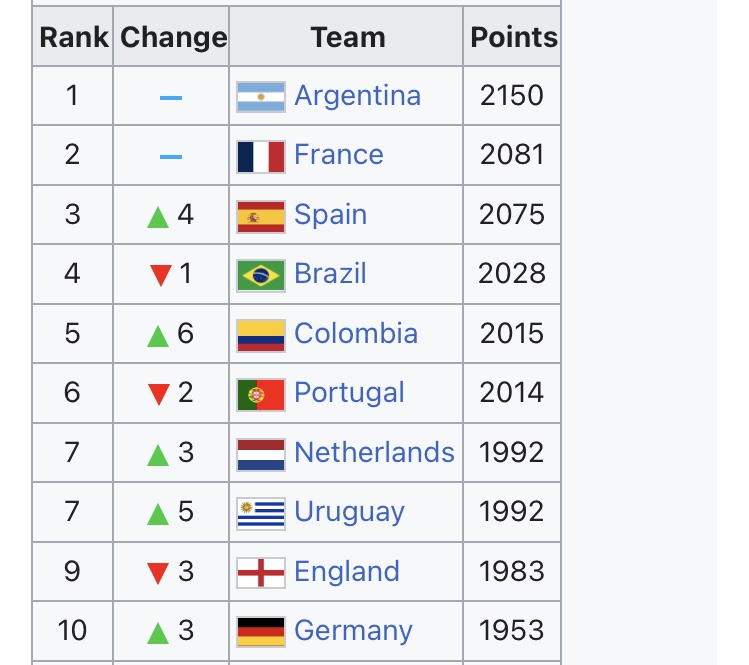Visit the Netherlands team link

coord(374,453)
